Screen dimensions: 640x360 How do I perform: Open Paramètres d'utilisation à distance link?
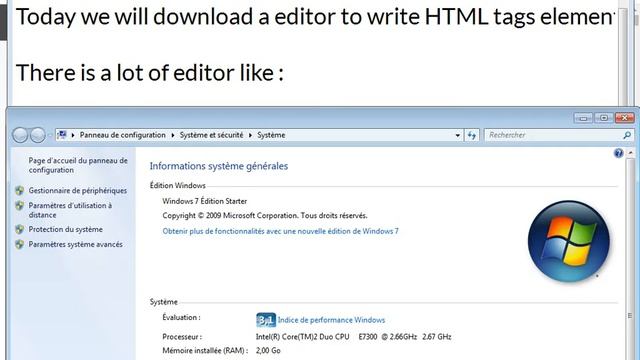click(70, 210)
